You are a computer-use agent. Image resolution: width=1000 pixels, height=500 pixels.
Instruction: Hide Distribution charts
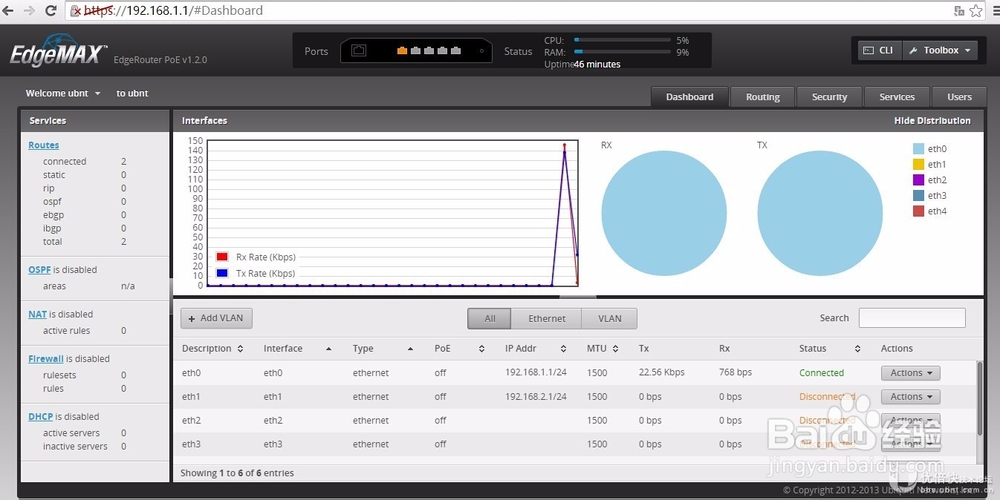(932, 121)
